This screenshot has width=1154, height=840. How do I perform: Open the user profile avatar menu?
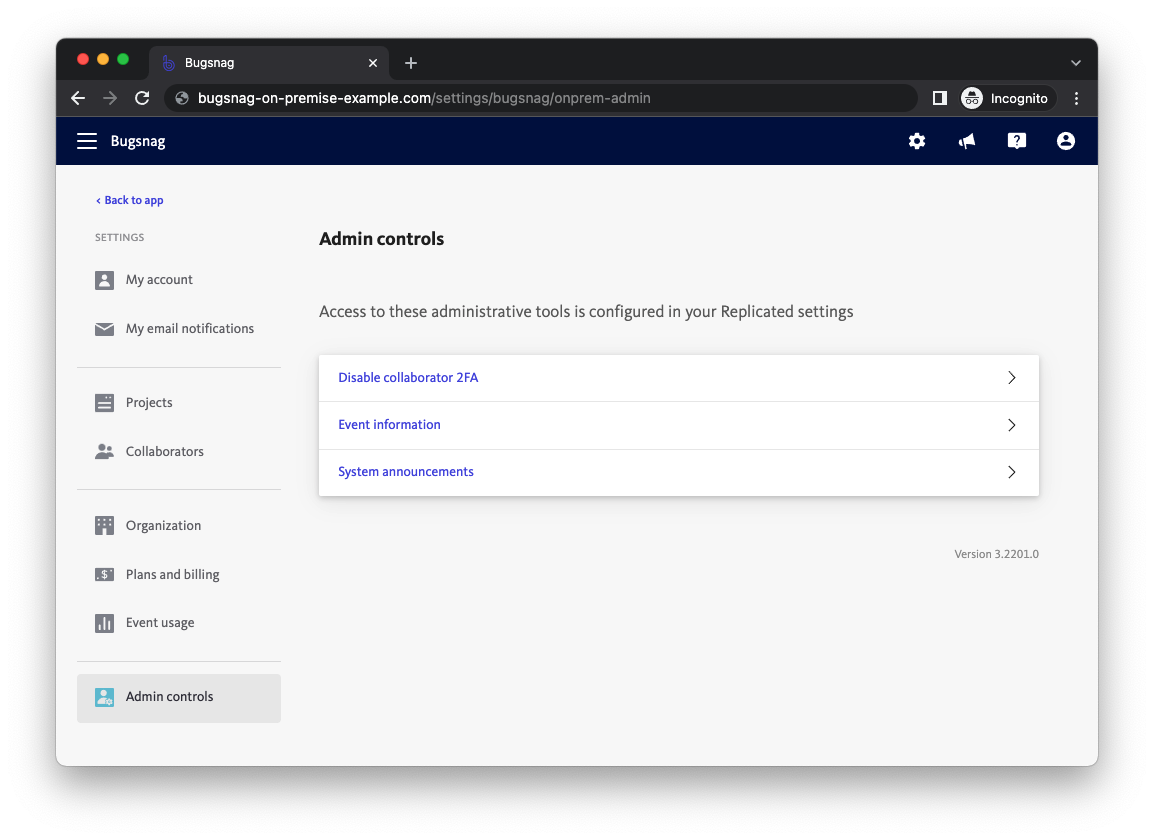1066,141
